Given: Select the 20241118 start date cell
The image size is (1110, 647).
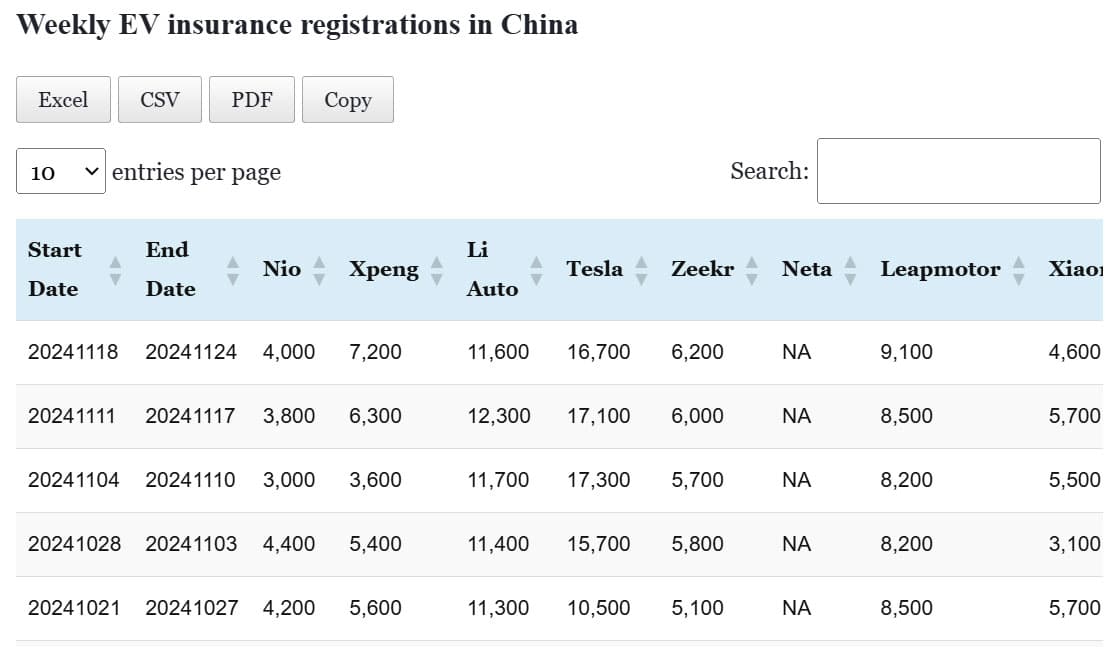Looking at the screenshot, I should tap(73, 352).
